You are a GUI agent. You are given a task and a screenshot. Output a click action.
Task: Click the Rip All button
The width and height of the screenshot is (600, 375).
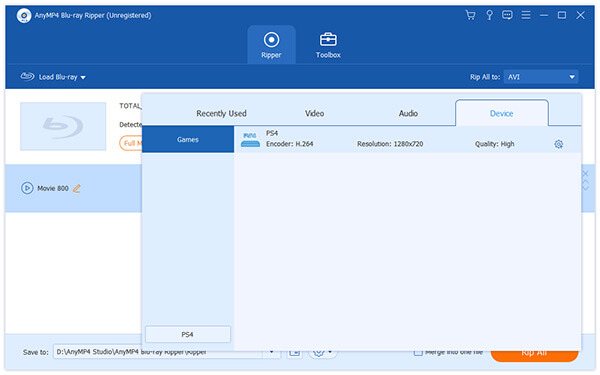(x=534, y=353)
